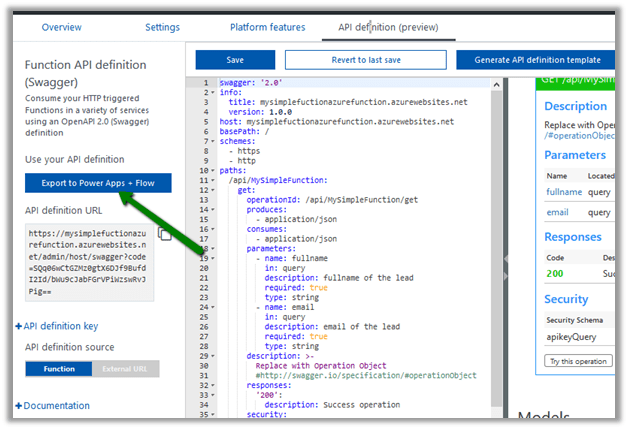Open the Overview tab
The image size is (628, 429).
click(62, 27)
